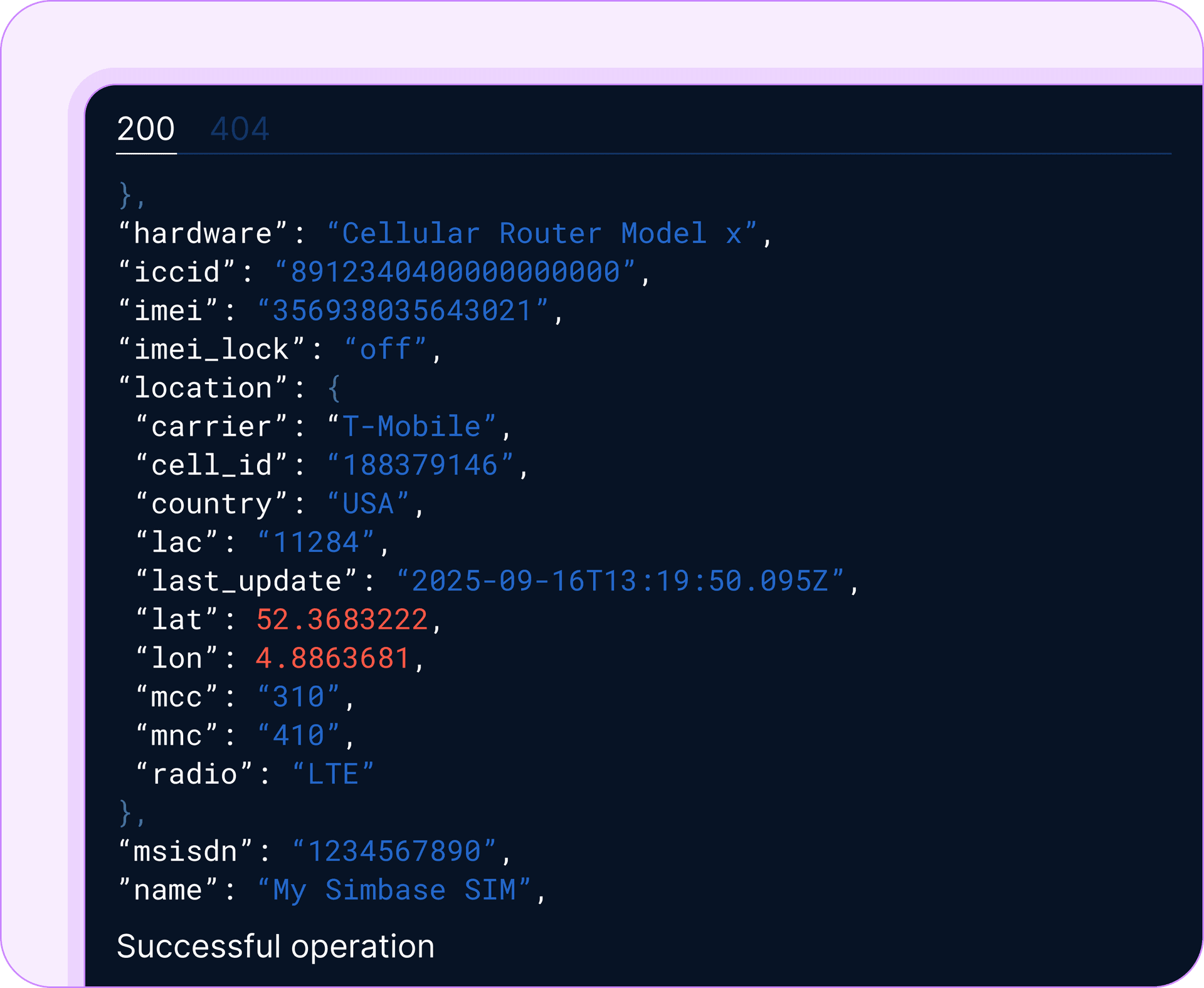Viewport: 1204px width, 988px height.
Task: Select the lac value 11284
Action: click(317, 542)
